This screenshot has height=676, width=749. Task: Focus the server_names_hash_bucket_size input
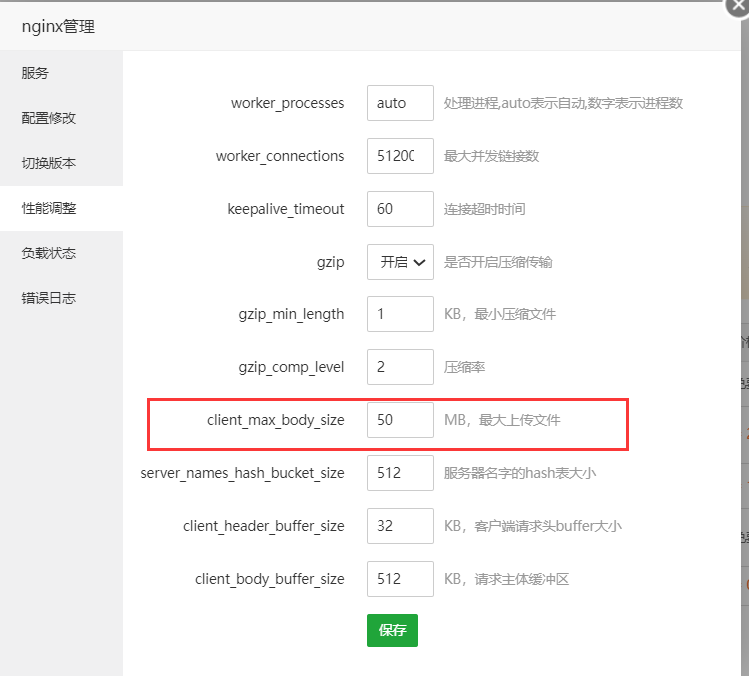(400, 473)
